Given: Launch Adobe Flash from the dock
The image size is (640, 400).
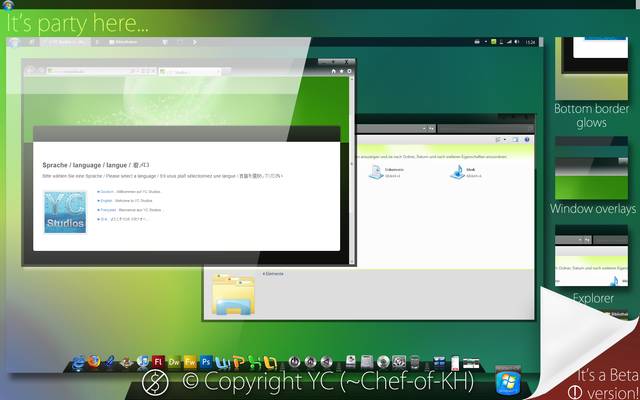Looking at the screenshot, I should pyautogui.click(x=158, y=361).
